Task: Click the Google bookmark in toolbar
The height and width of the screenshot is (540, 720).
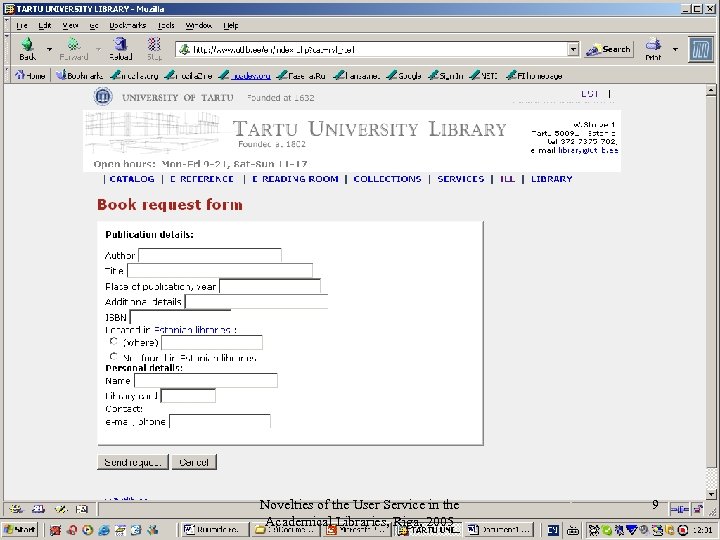Action: tap(404, 75)
